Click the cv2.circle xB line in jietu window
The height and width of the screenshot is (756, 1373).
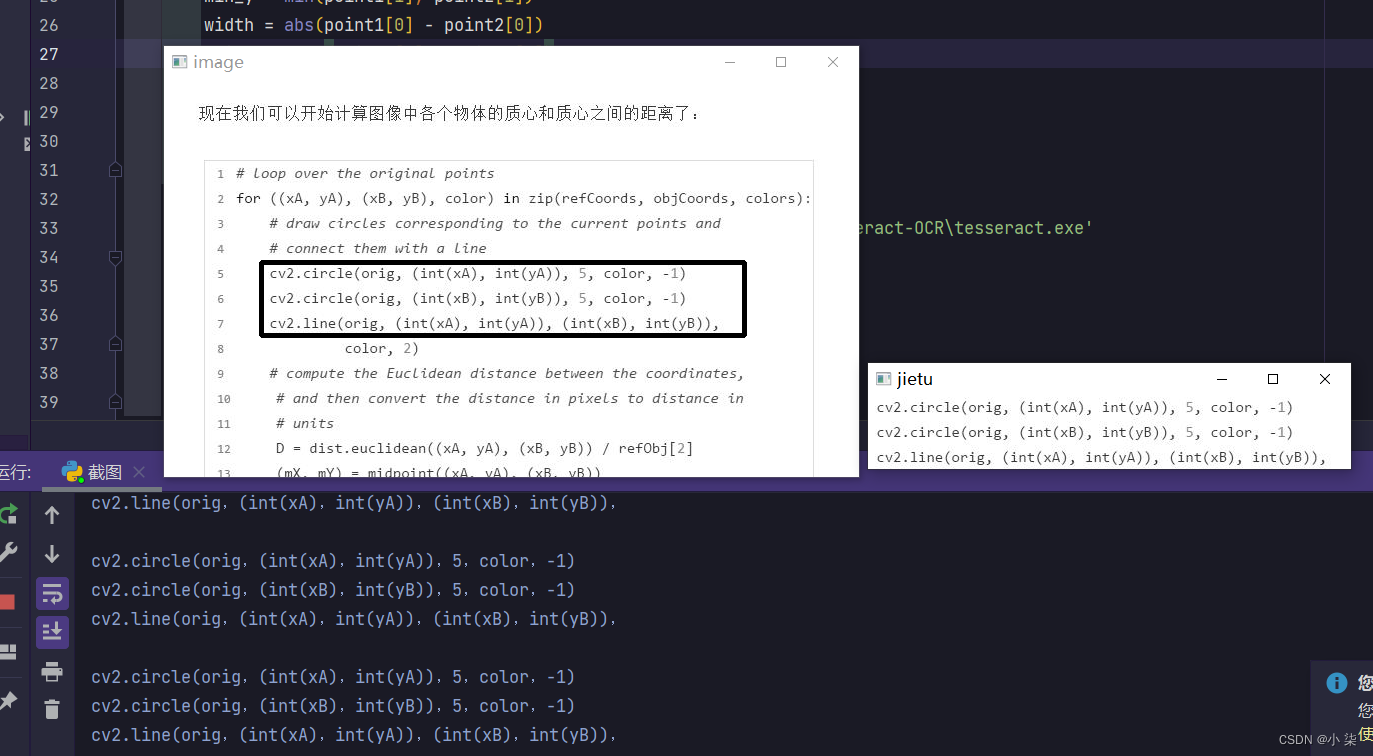click(1085, 433)
